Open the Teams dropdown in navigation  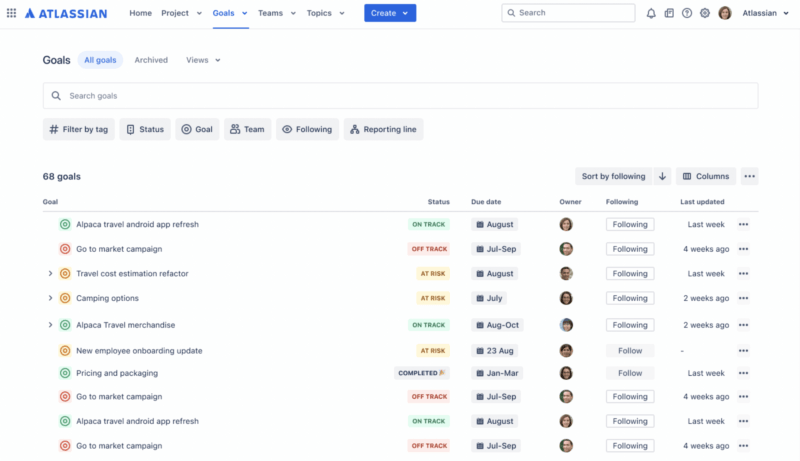pos(277,13)
